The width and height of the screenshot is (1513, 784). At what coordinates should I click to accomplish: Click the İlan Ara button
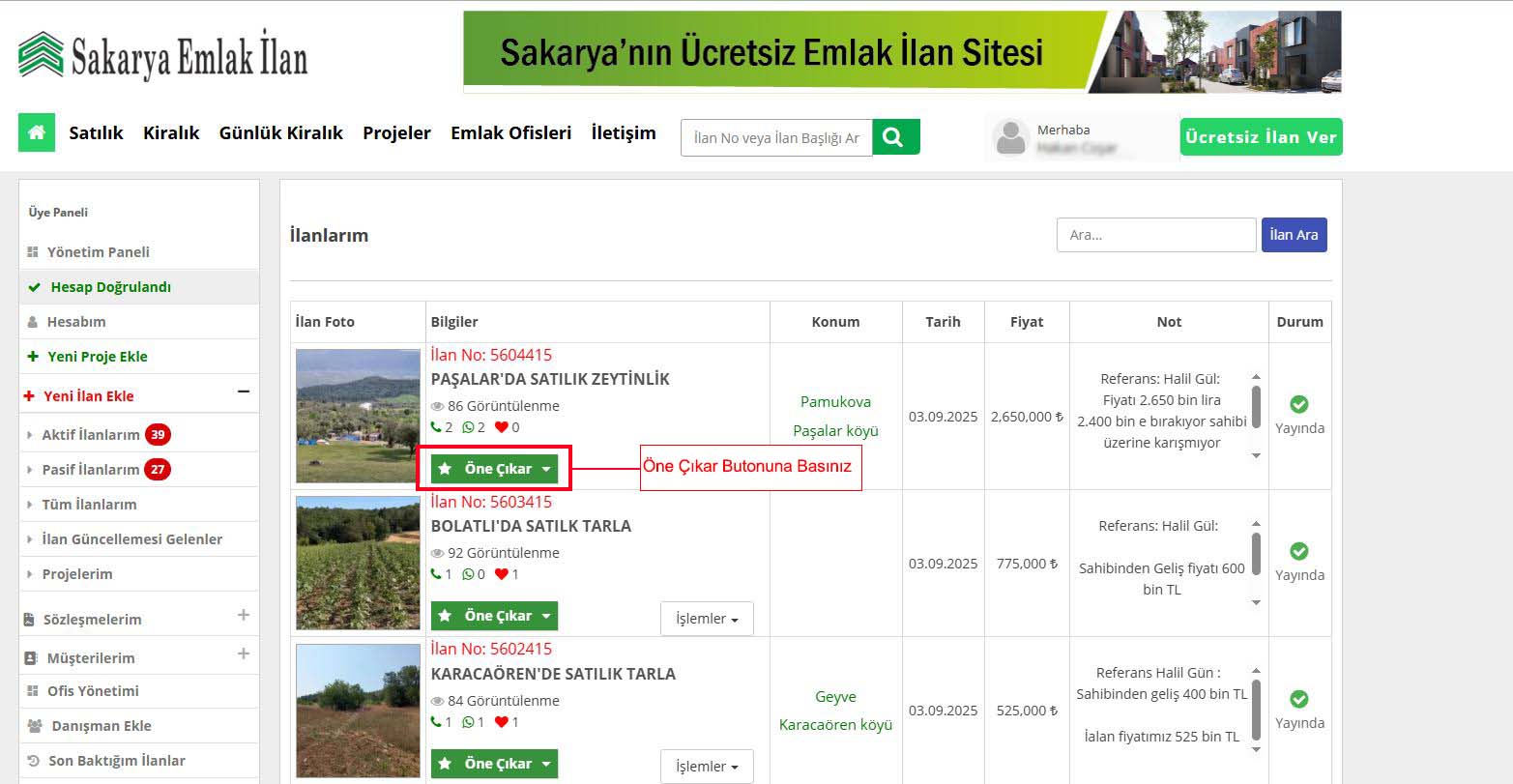tap(1294, 235)
